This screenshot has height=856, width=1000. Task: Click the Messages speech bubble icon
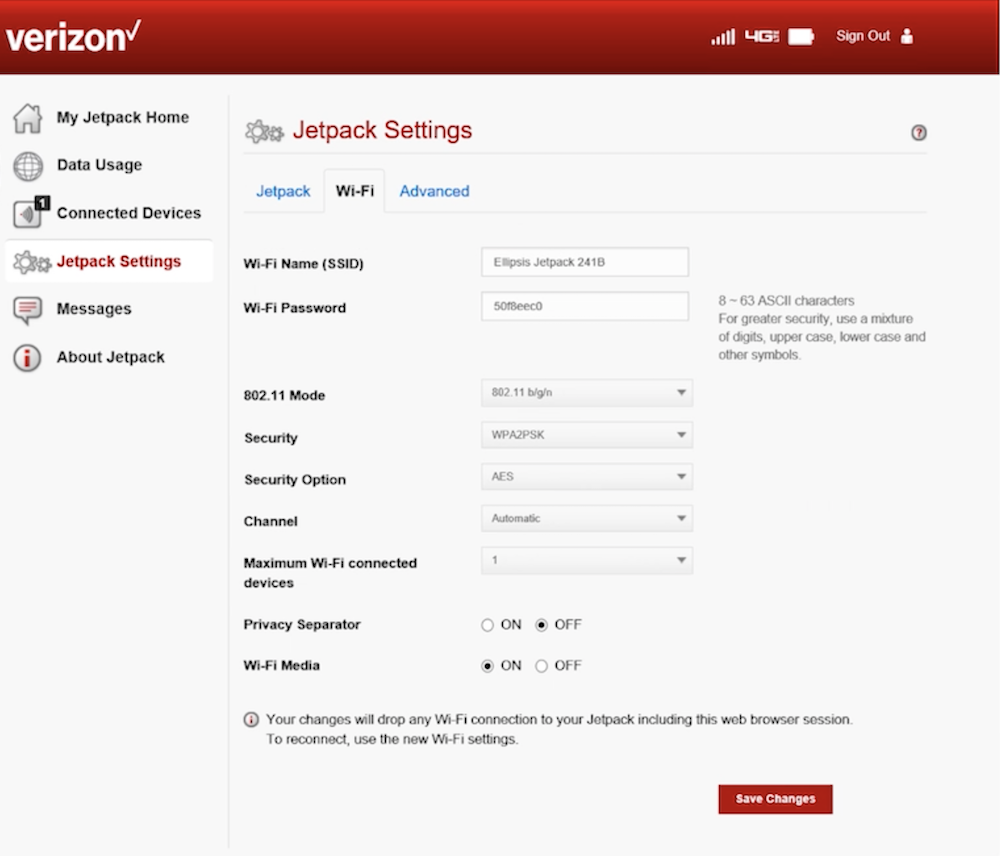[27, 310]
